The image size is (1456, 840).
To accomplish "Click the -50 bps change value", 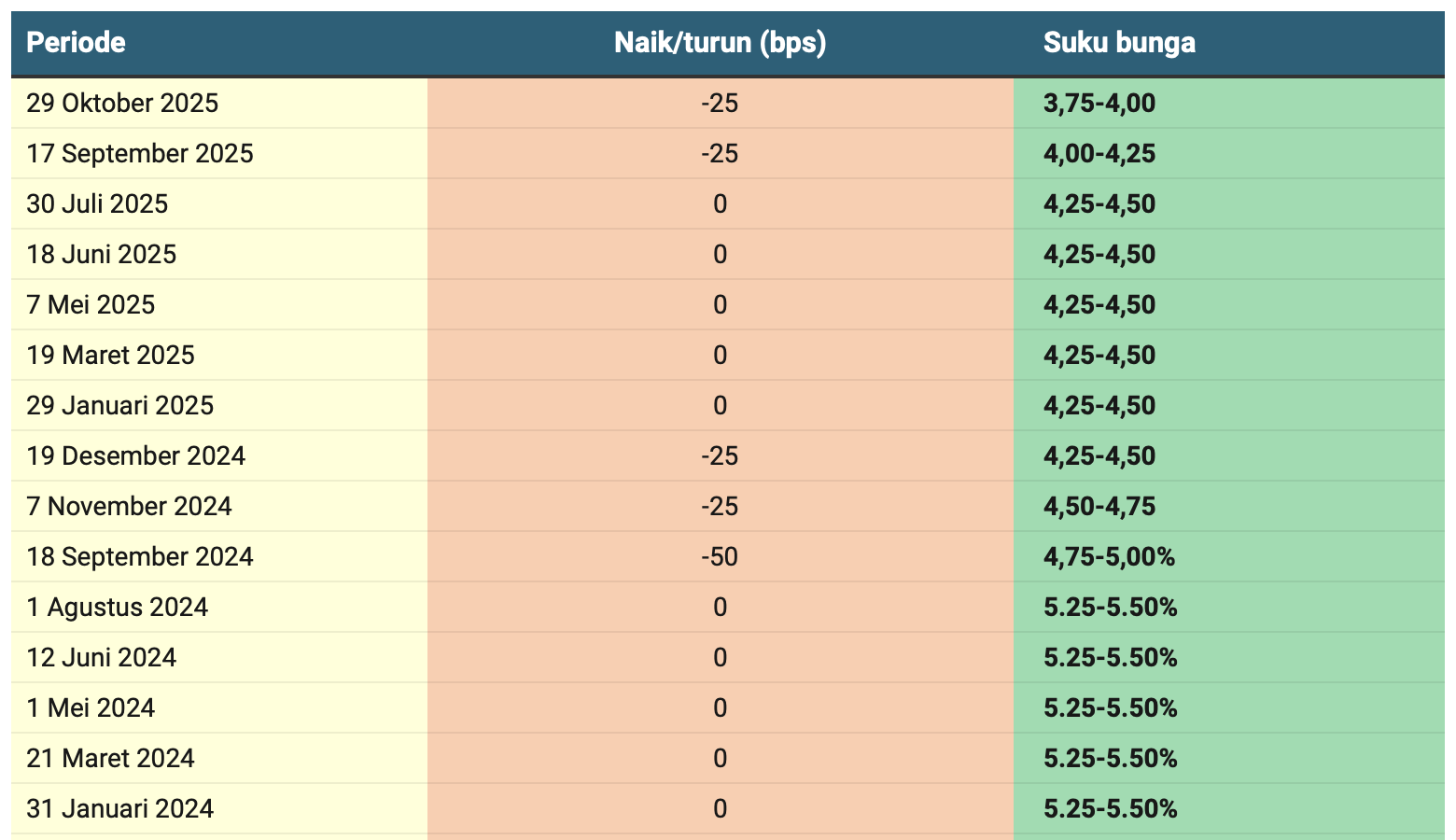I will [720, 556].
